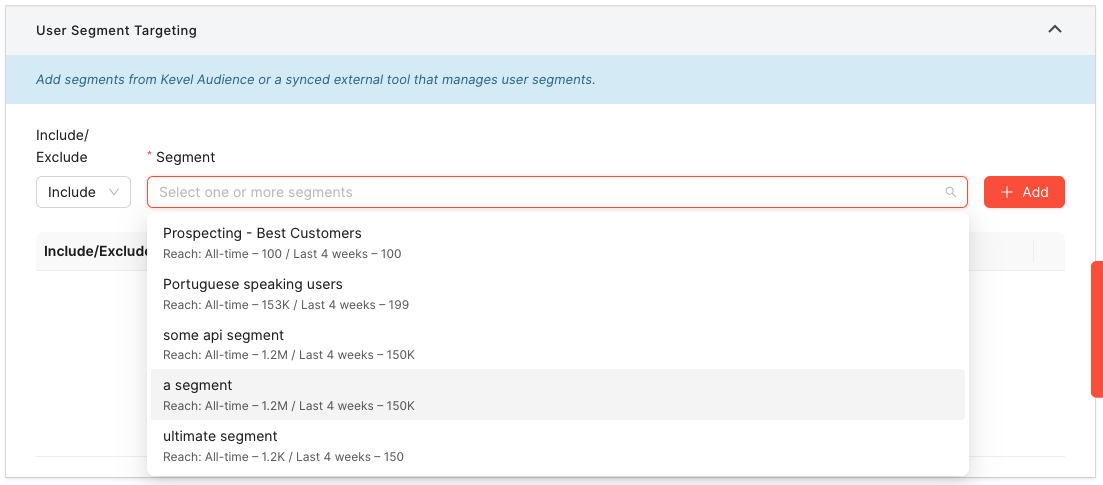Click the User Segment Targeting header title
This screenshot has height=485, width=1103.
coord(116,30)
